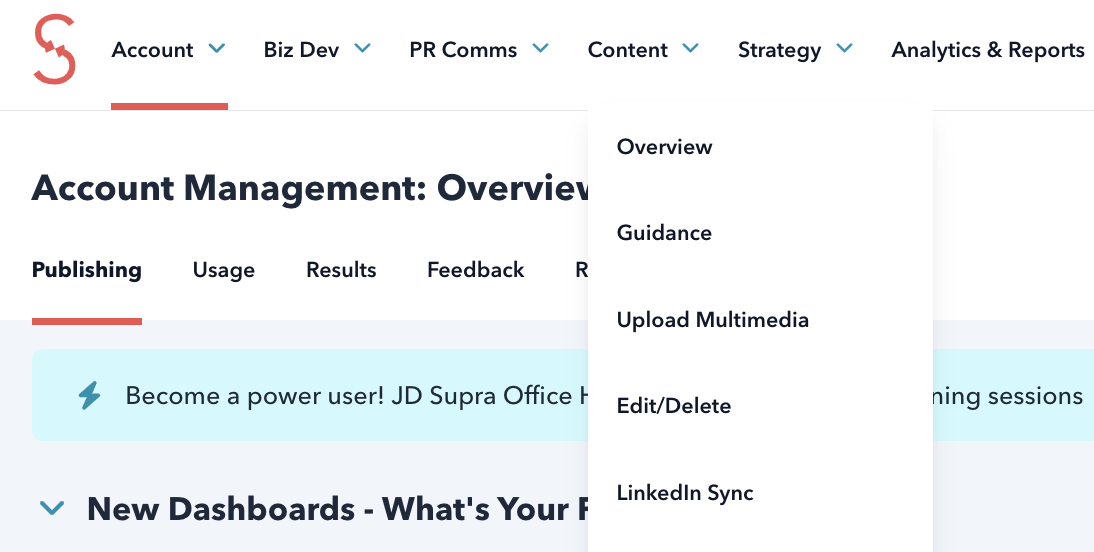Click the Account menu label

tap(152, 50)
